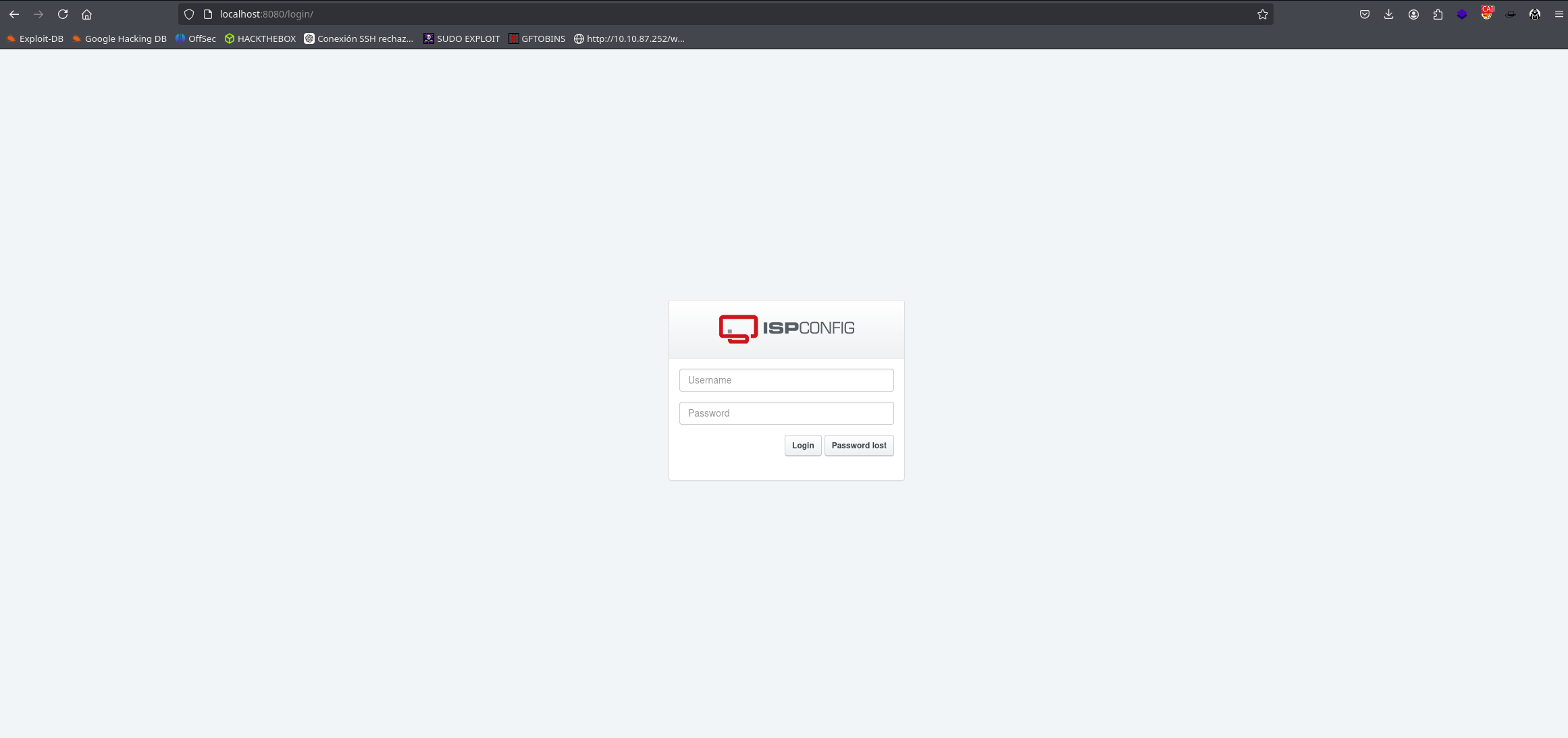Viewport: 1568px width, 738px height.
Task: Open the Firefox hamburger application menu
Action: (1559, 14)
